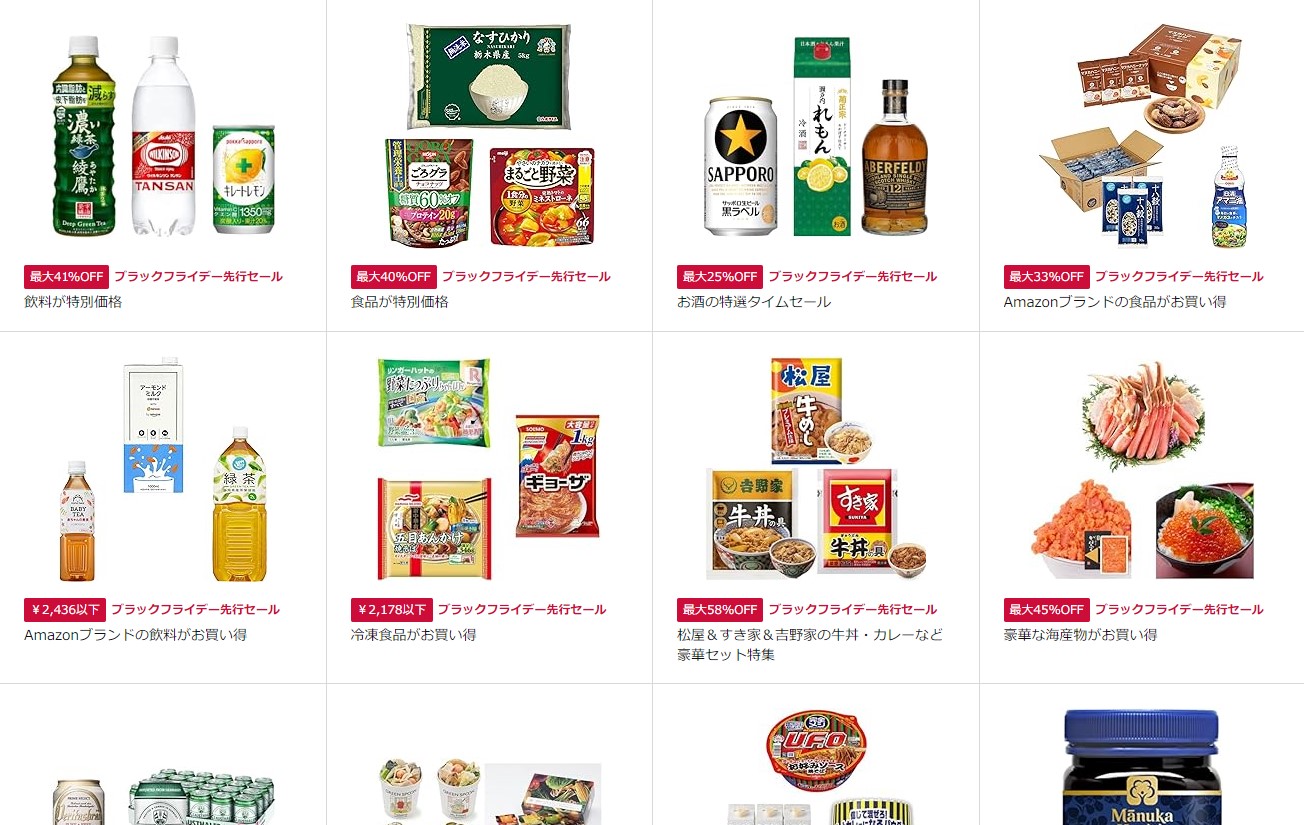Select the green tea bottles image
Screen dimensions: 1304x825
tap(163, 469)
